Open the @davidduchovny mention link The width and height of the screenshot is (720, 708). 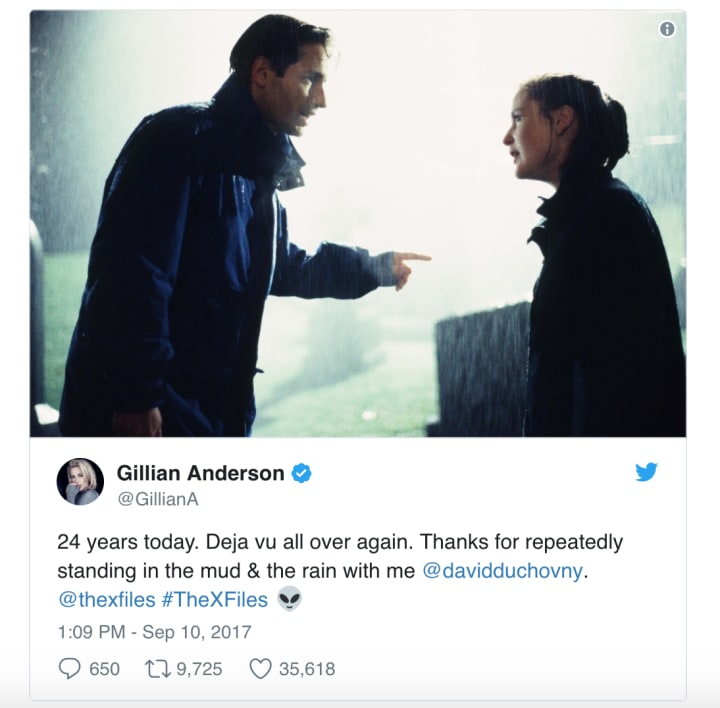[502, 571]
